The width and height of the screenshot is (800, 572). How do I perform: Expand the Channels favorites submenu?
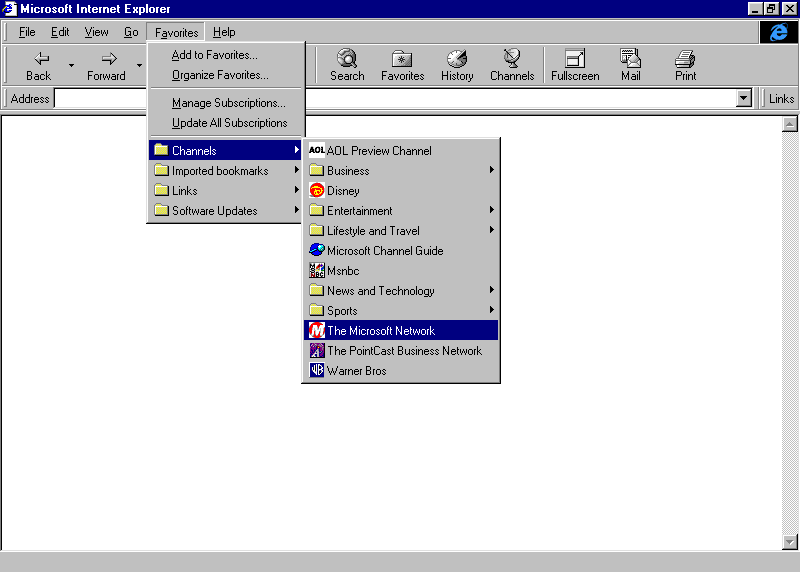[226, 151]
